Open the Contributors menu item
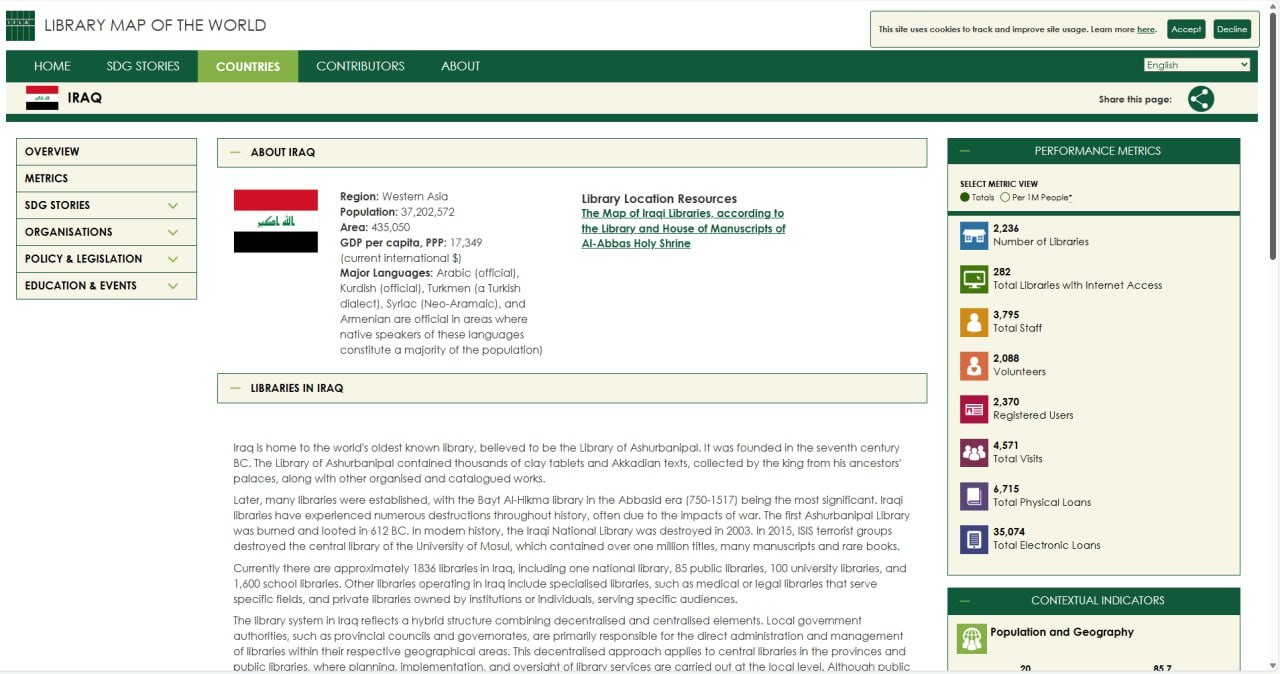This screenshot has height=674, width=1280. (360, 66)
